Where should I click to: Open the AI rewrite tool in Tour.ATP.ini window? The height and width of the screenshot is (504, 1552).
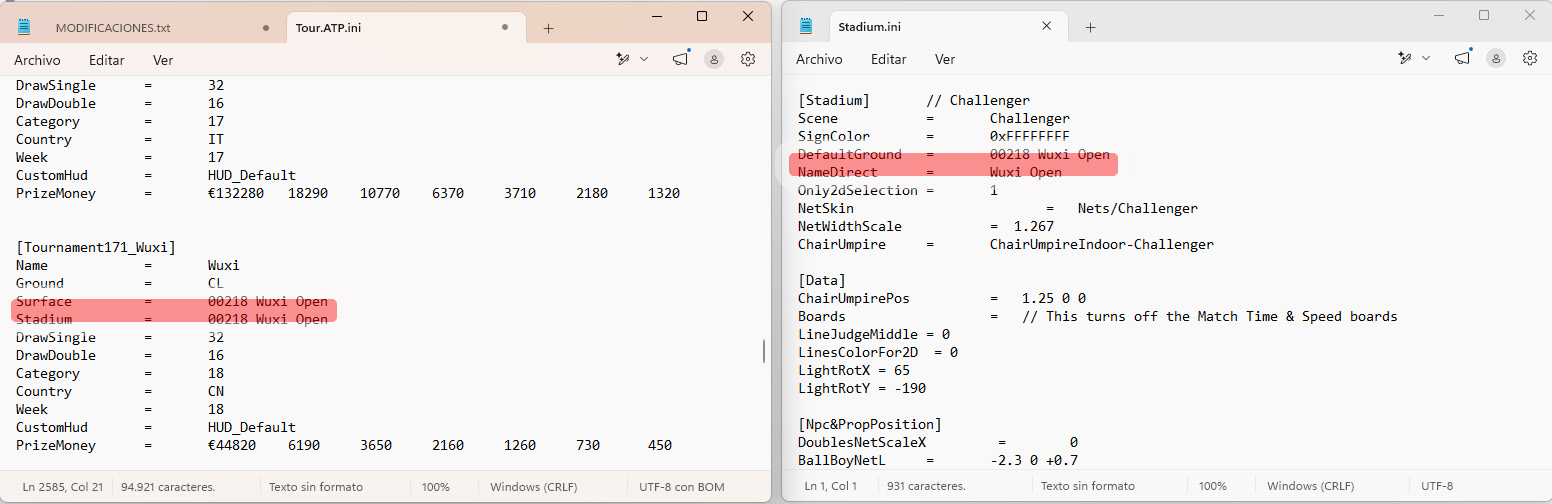click(x=623, y=60)
